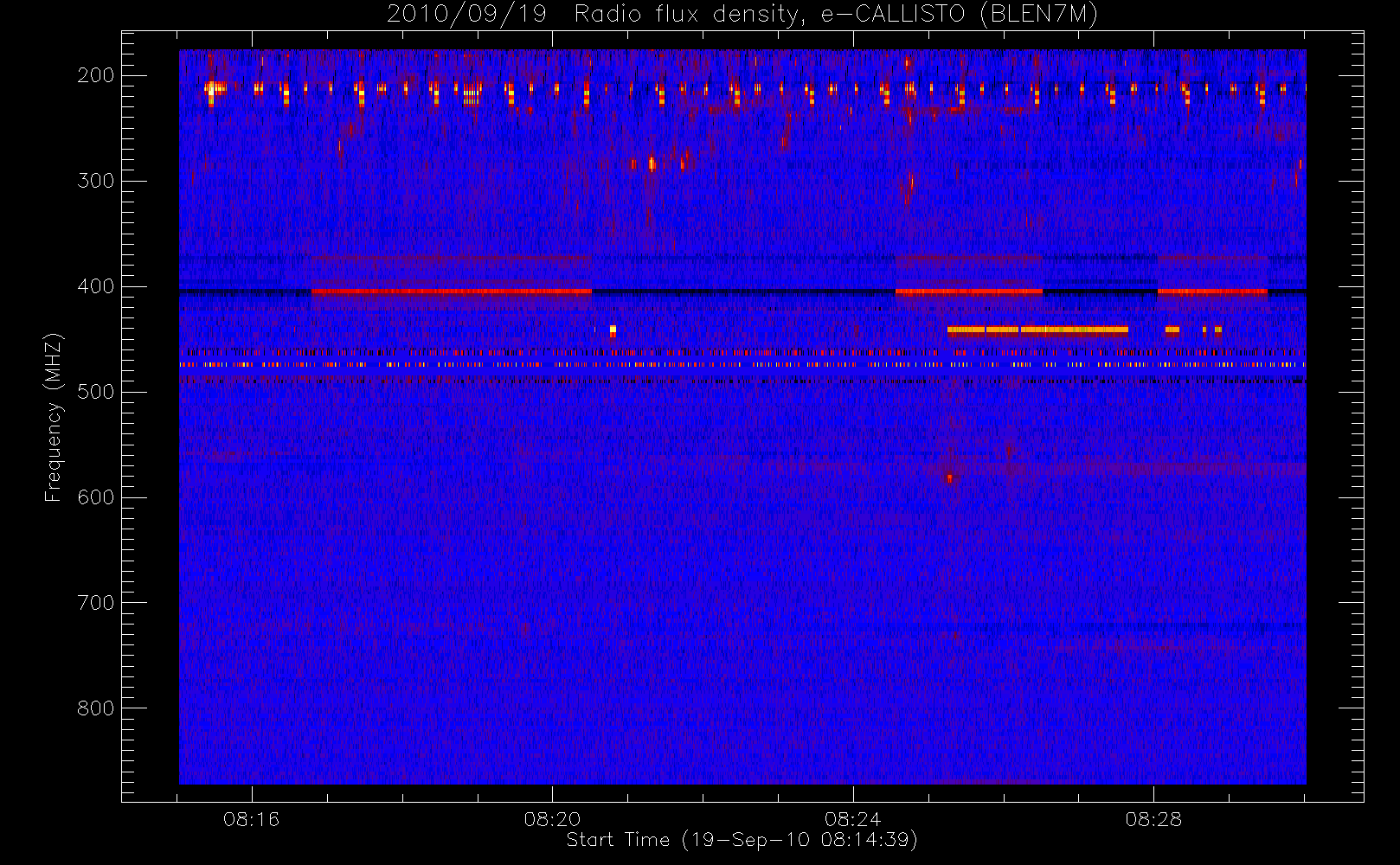
Task: Click the 400 frequency axis label
Action: [96, 286]
